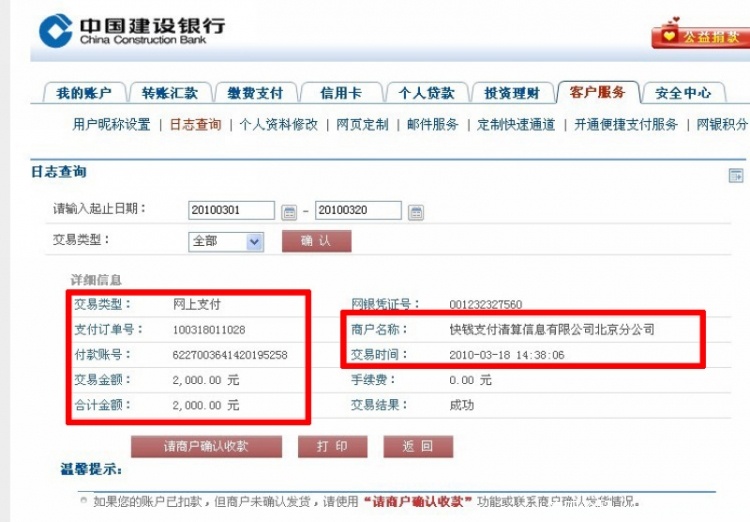Open the 个人资料修改 submenu link

point(278,124)
